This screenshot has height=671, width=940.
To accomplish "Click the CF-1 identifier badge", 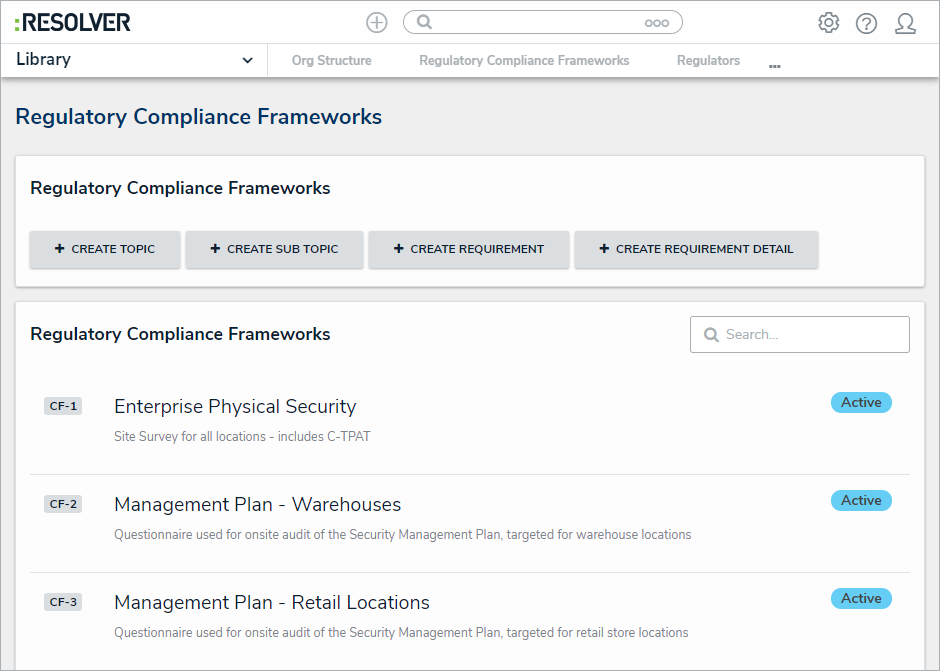I will (x=63, y=406).
